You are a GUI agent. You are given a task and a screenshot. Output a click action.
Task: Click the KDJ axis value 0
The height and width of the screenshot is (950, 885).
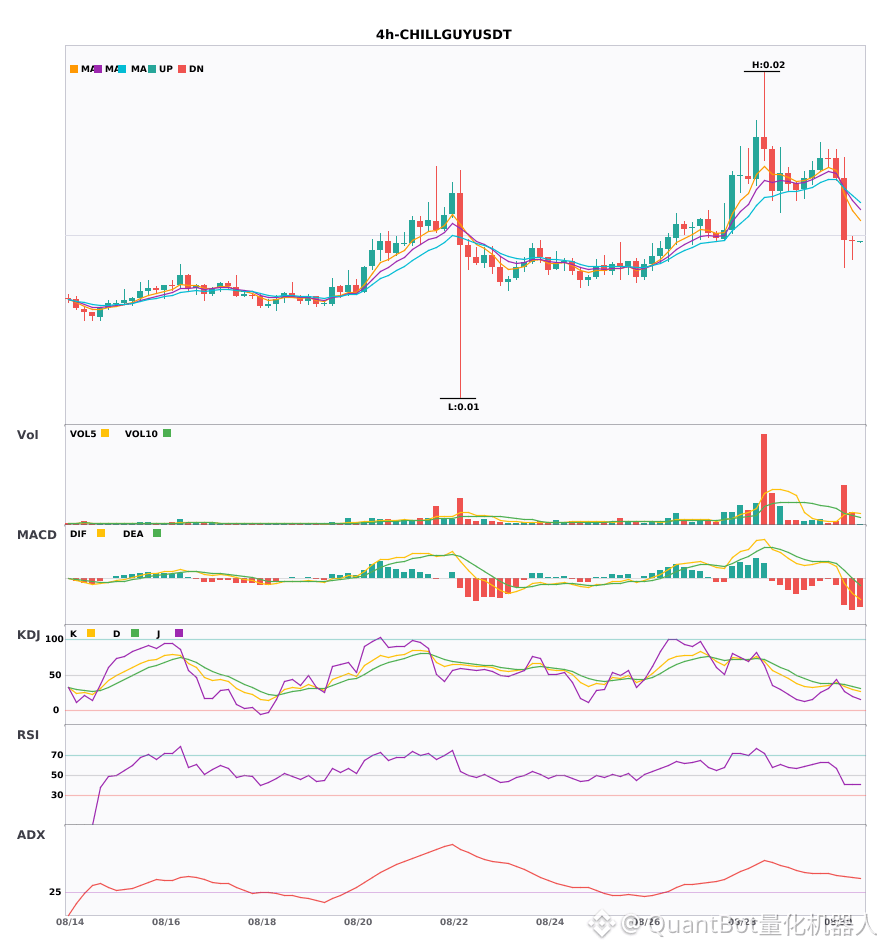56,710
